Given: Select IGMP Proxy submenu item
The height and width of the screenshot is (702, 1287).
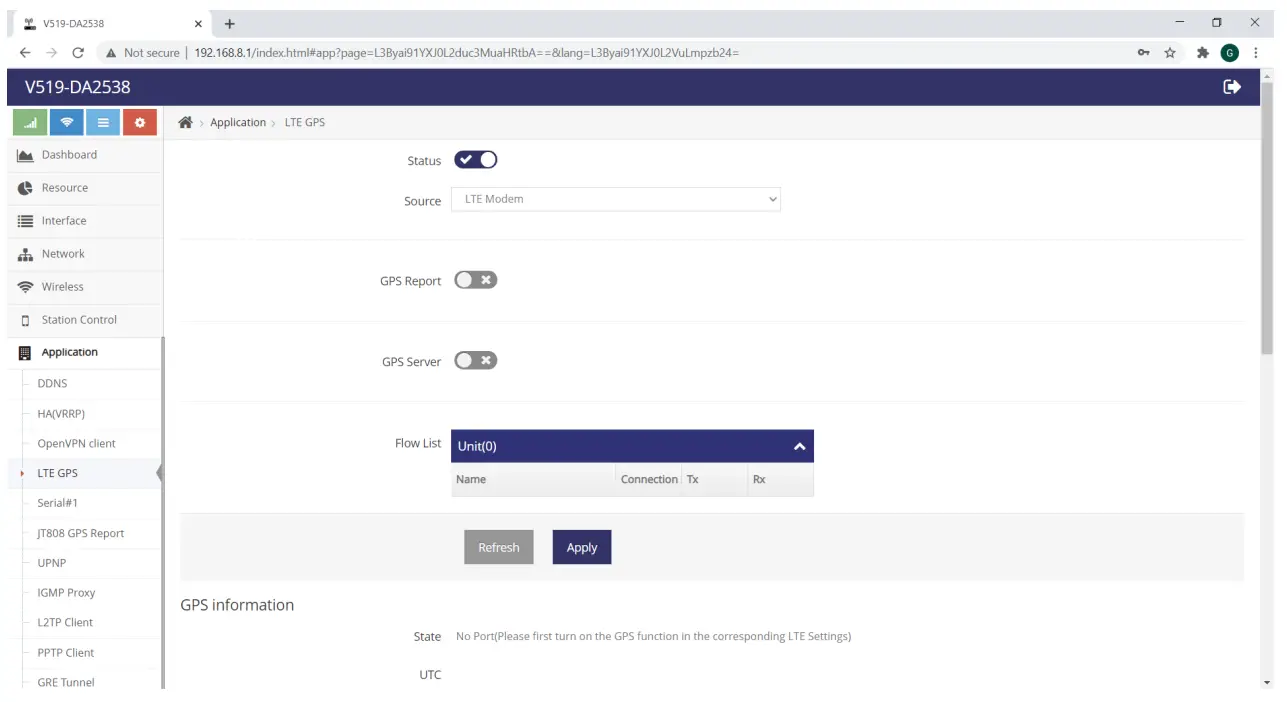Looking at the screenshot, I should pyautogui.click(x=66, y=593).
